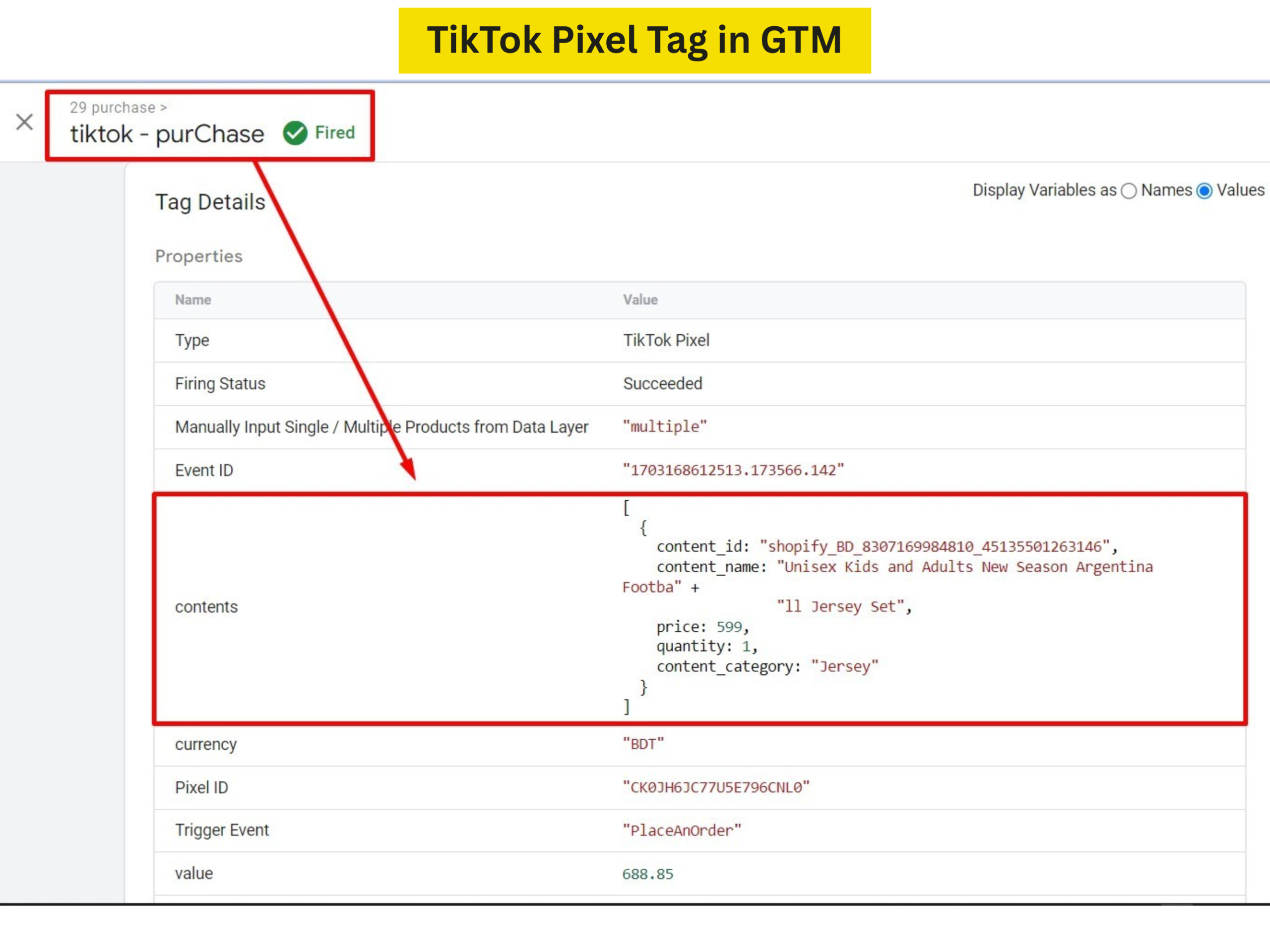Screen dimensions: 1270x952
Task: Click the Pixel ID value string
Action: [x=716, y=787]
